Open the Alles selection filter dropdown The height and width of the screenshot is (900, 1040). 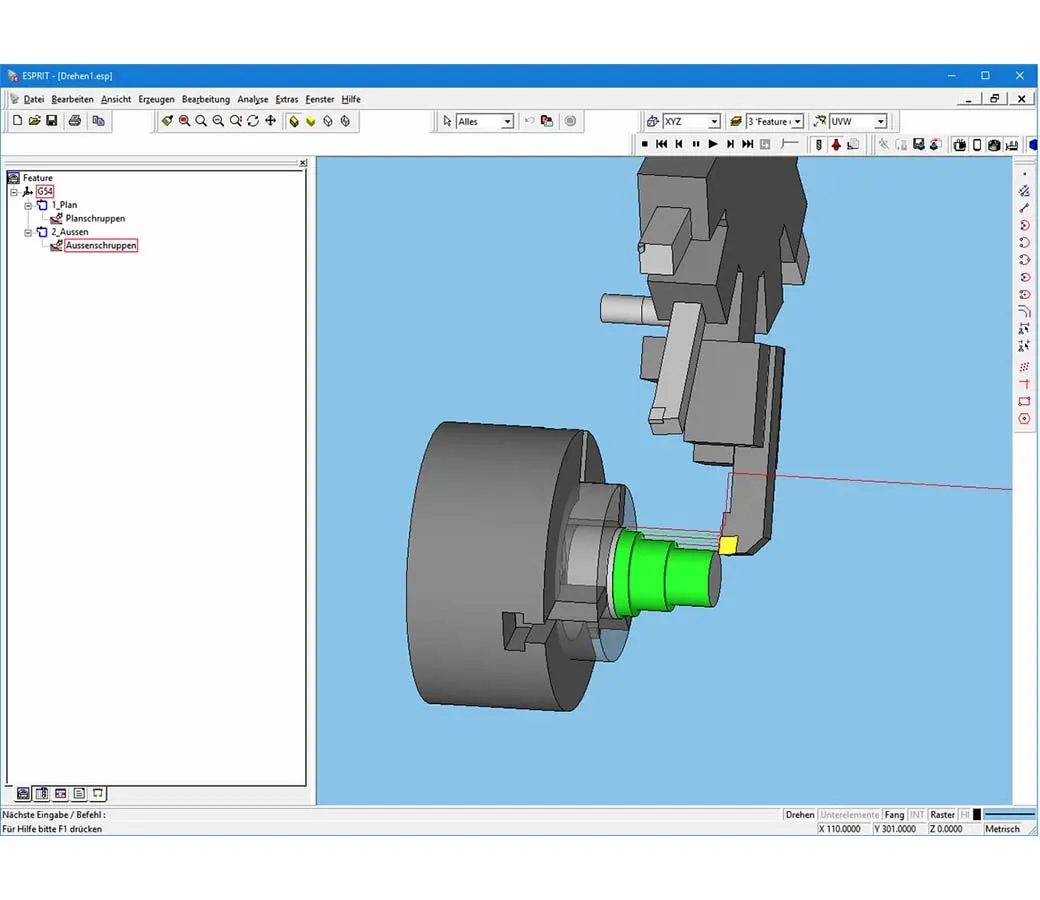click(x=507, y=122)
